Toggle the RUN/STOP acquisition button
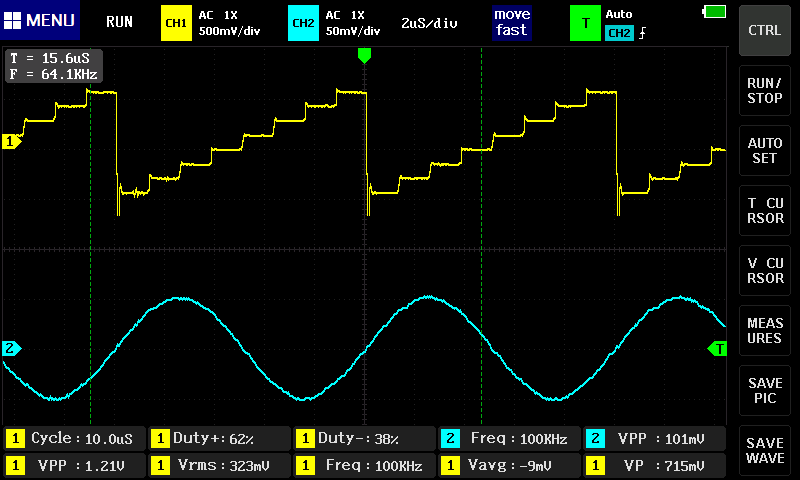This screenshot has height=480, width=800. coord(765,91)
